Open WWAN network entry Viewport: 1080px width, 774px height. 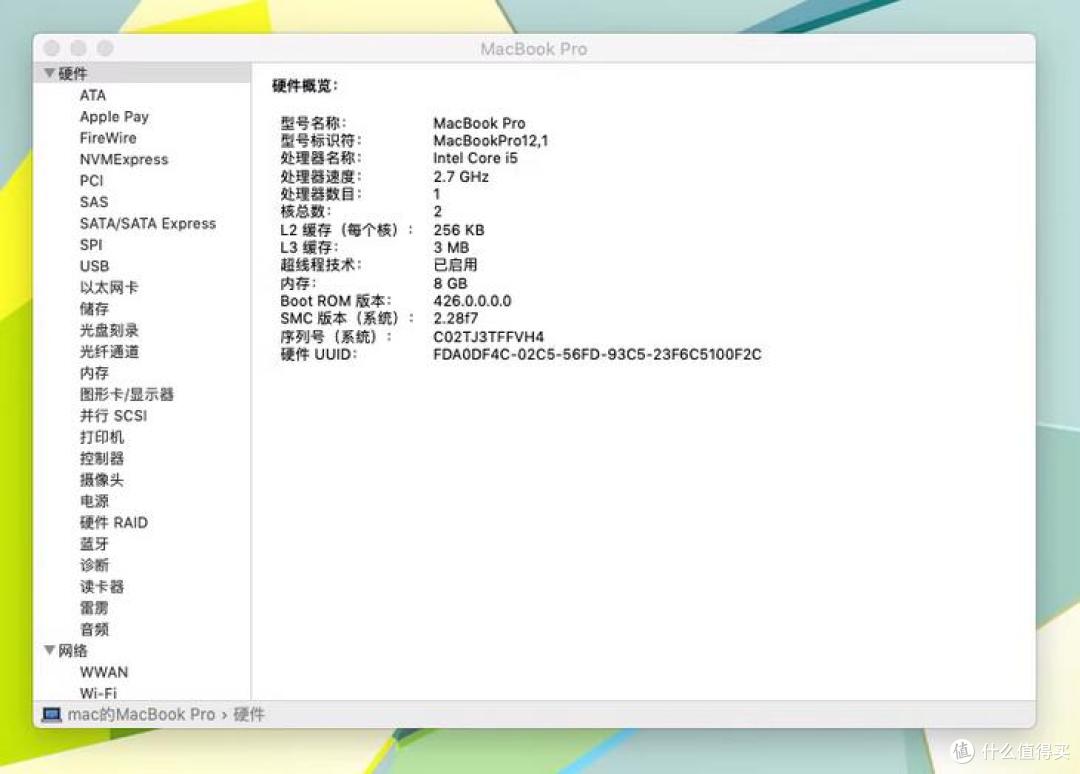(104, 671)
